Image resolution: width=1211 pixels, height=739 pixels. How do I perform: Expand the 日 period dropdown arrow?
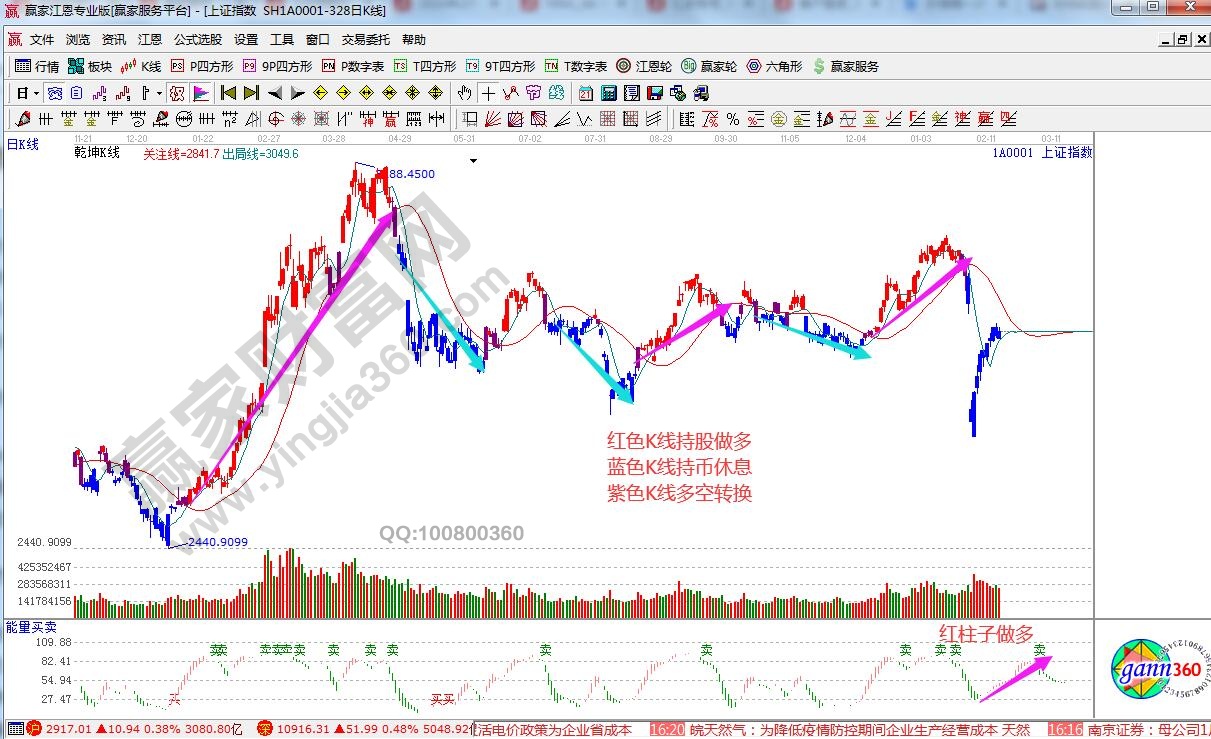point(36,93)
